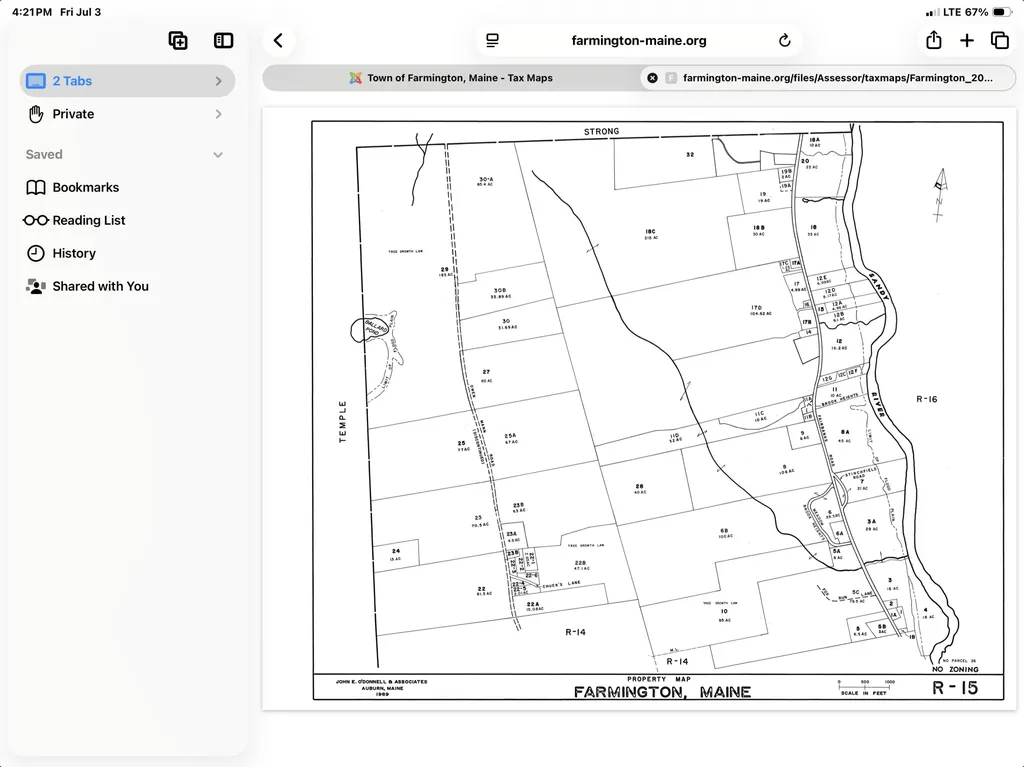Check battery status icon
1024x767 pixels.
pyautogui.click(x=1002, y=12)
